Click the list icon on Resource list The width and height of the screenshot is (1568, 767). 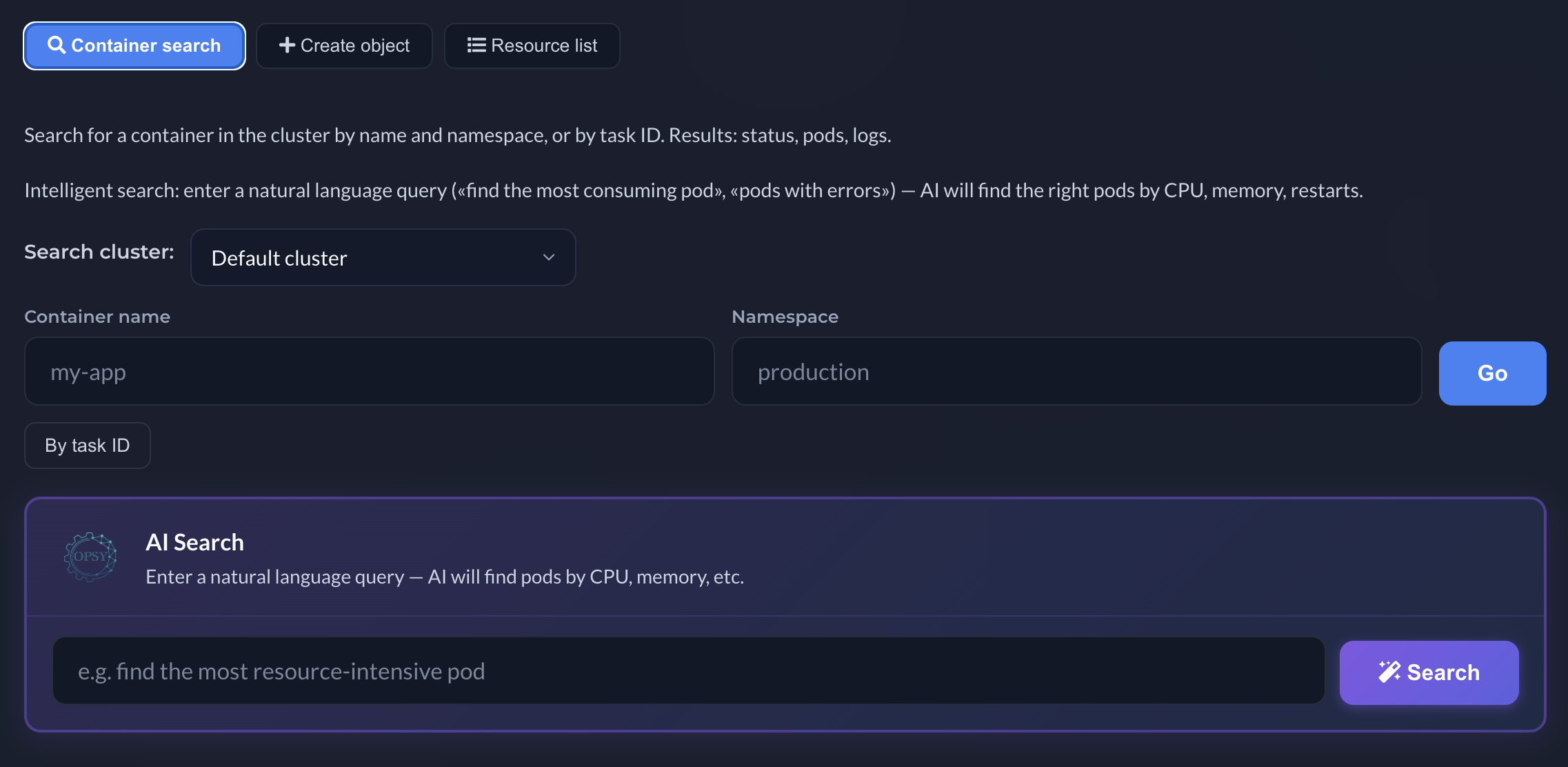point(474,45)
